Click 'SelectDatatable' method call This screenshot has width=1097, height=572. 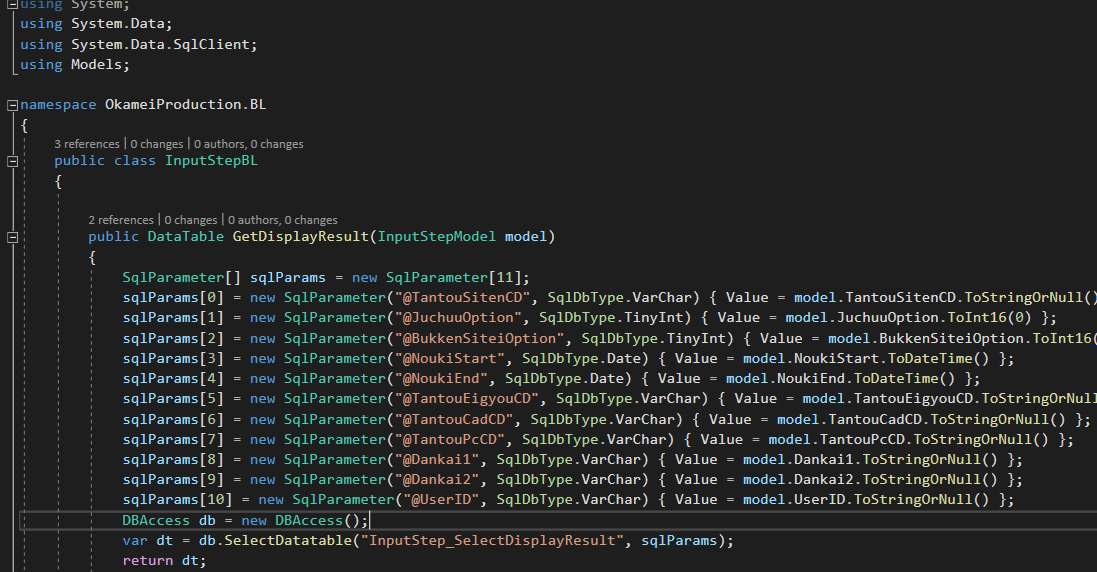[288, 541]
